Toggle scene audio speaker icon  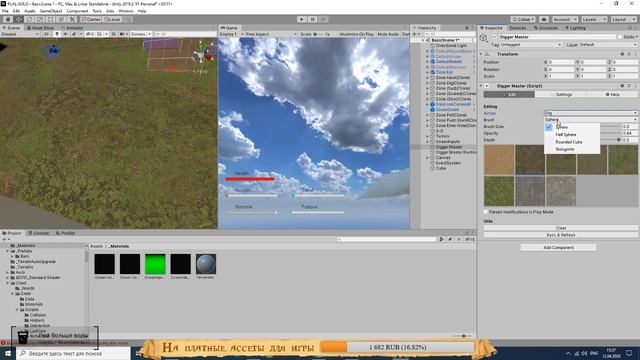pos(65,34)
